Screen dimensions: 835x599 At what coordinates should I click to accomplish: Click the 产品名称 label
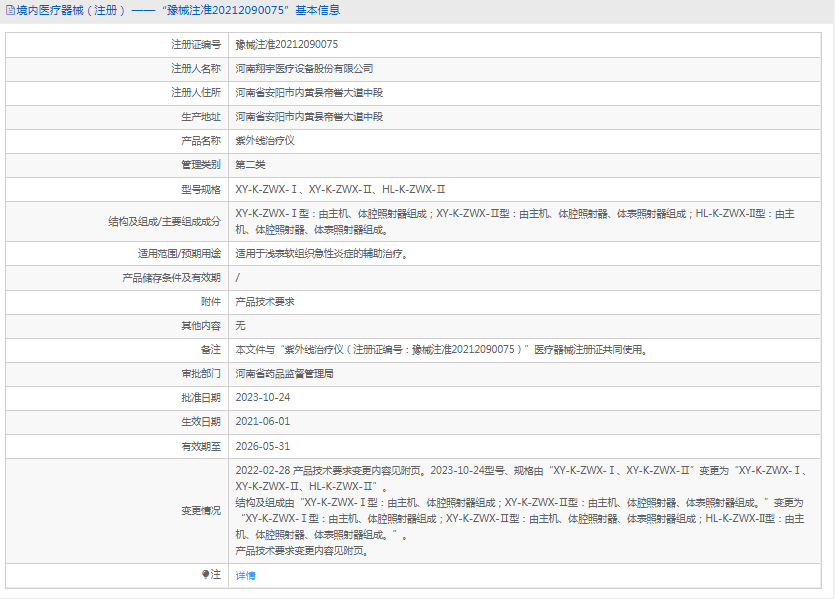click(201, 141)
